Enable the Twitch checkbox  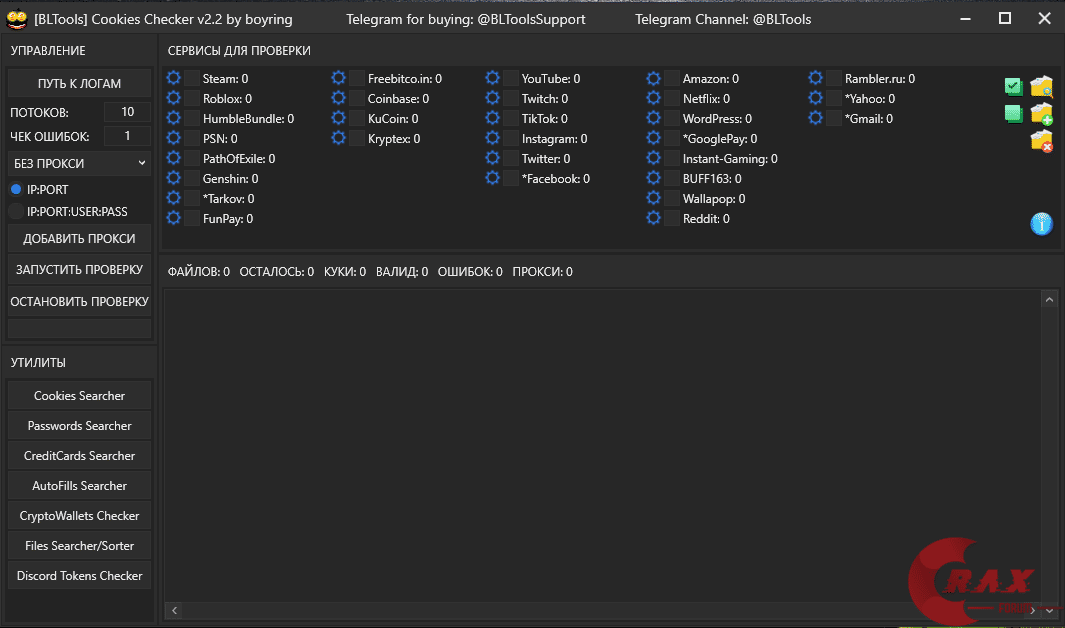pos(511,98)
